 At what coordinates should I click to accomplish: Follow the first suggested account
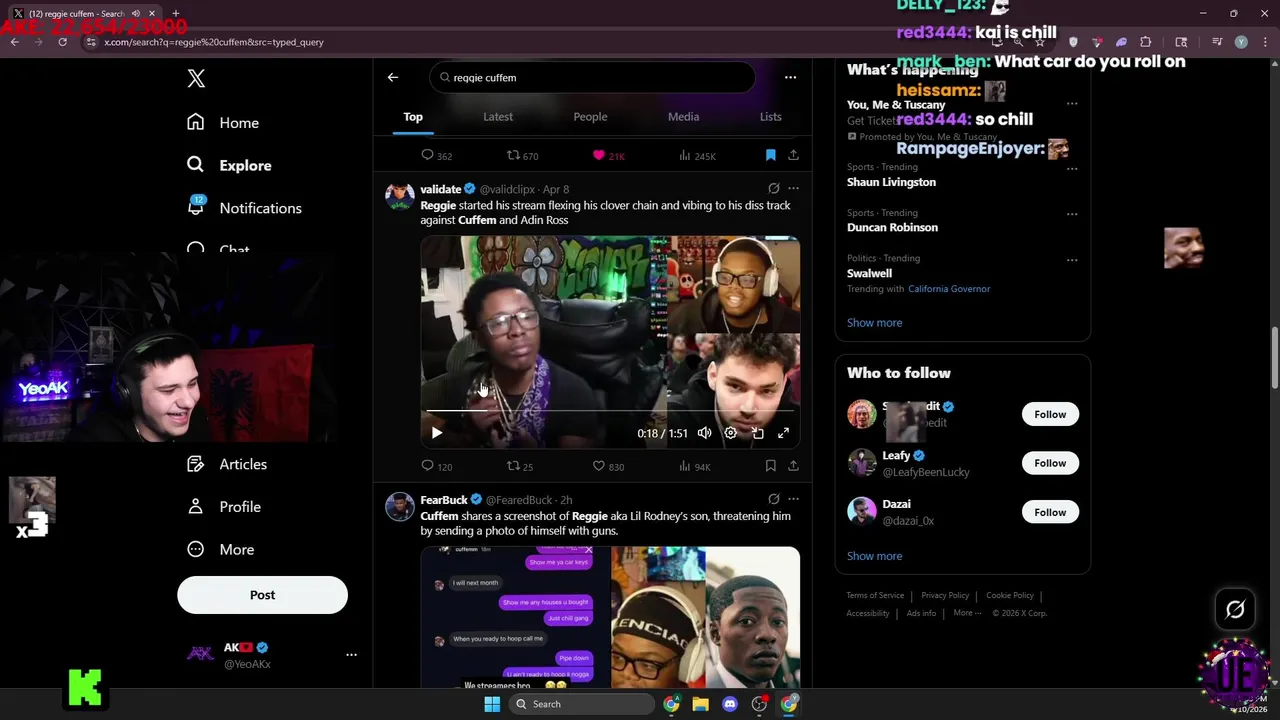pyautogui.click(x=1050, y=414)
